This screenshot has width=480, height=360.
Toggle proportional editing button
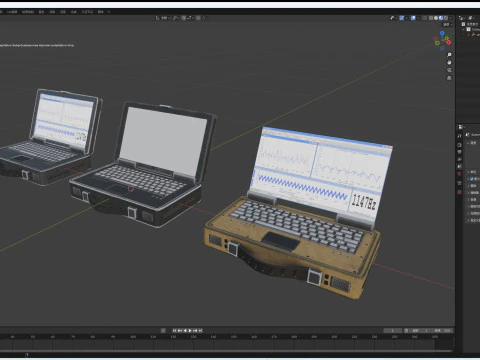tap(198, 18)
